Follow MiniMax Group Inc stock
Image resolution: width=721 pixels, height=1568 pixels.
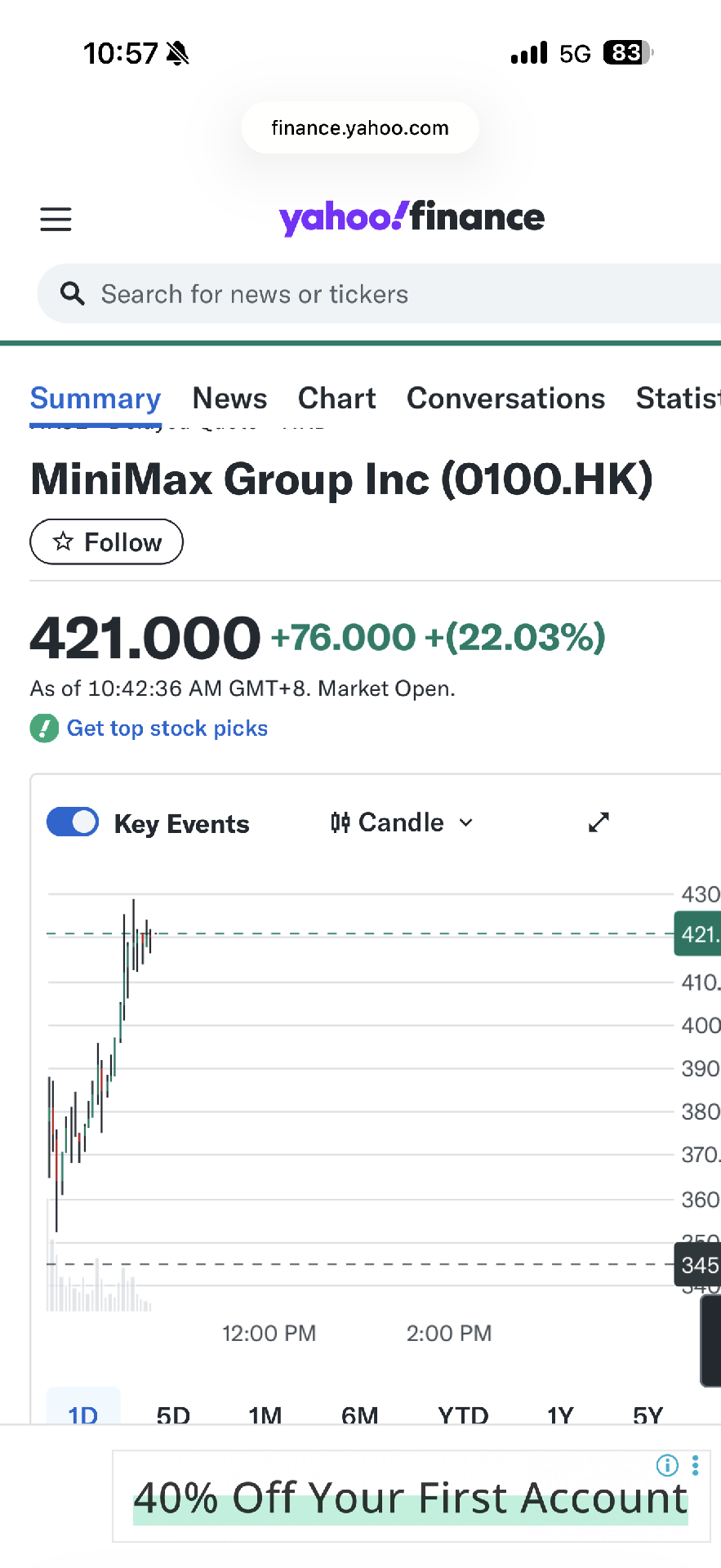pyautogui.click(x=107, y=542)
